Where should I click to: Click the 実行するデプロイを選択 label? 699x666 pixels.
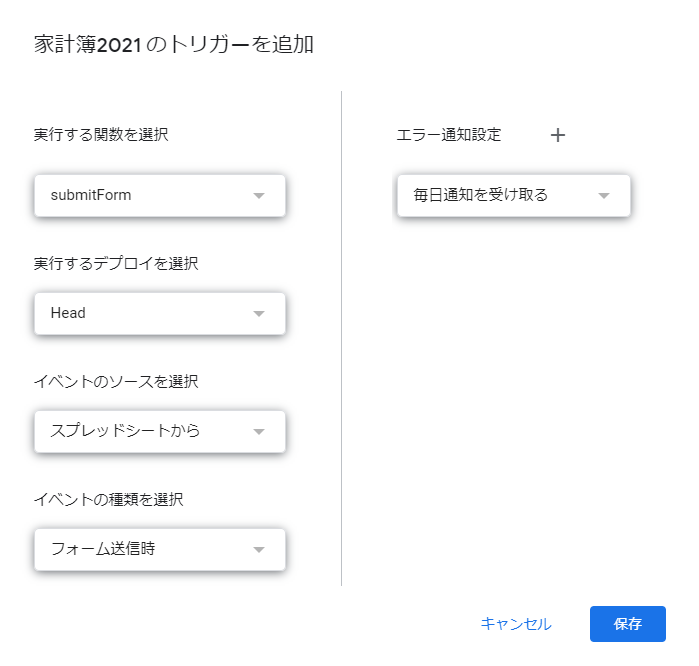click(x=116, y=263)
